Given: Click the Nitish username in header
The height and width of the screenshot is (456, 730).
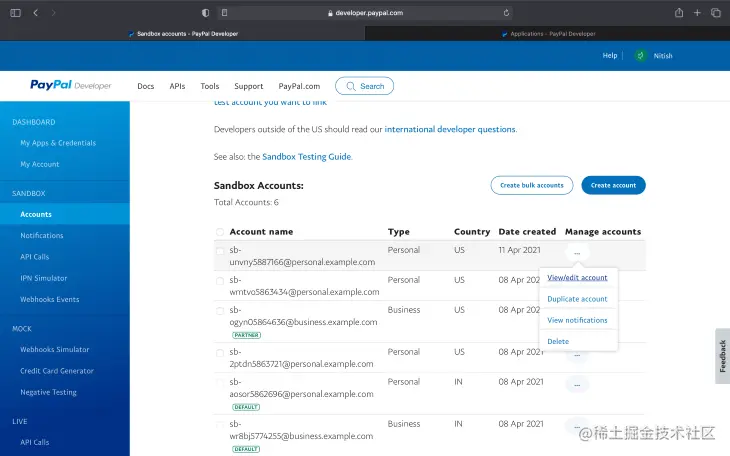Looking at the screenshot, I should pos(662,55).
